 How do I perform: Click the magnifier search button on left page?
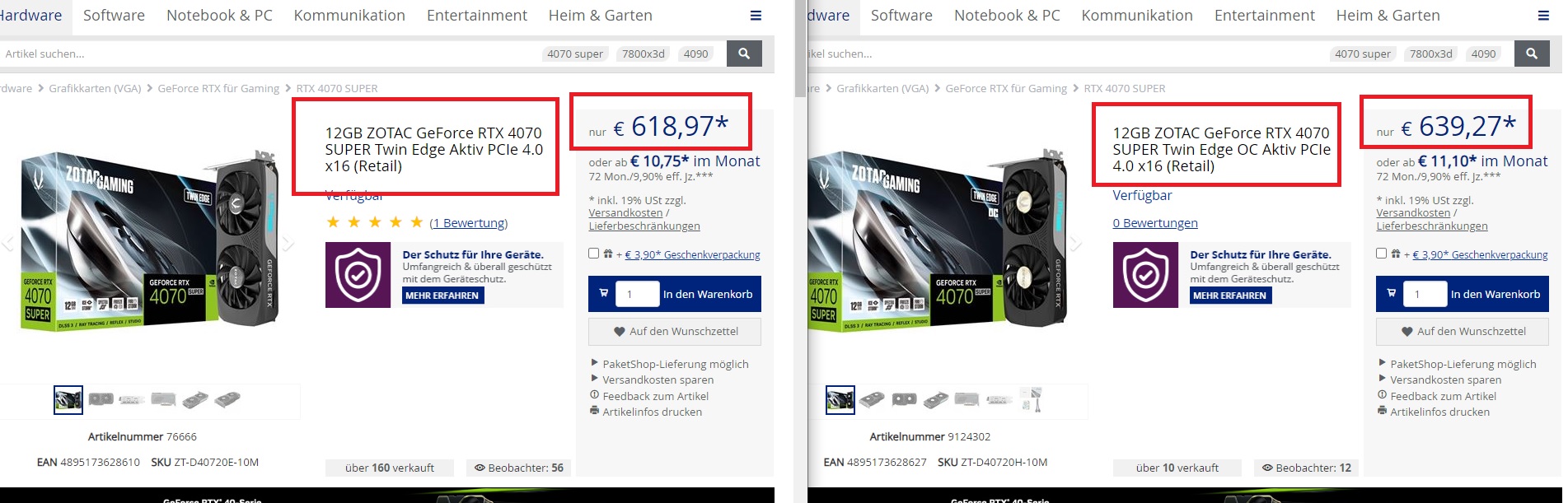[x=744, y=54]
